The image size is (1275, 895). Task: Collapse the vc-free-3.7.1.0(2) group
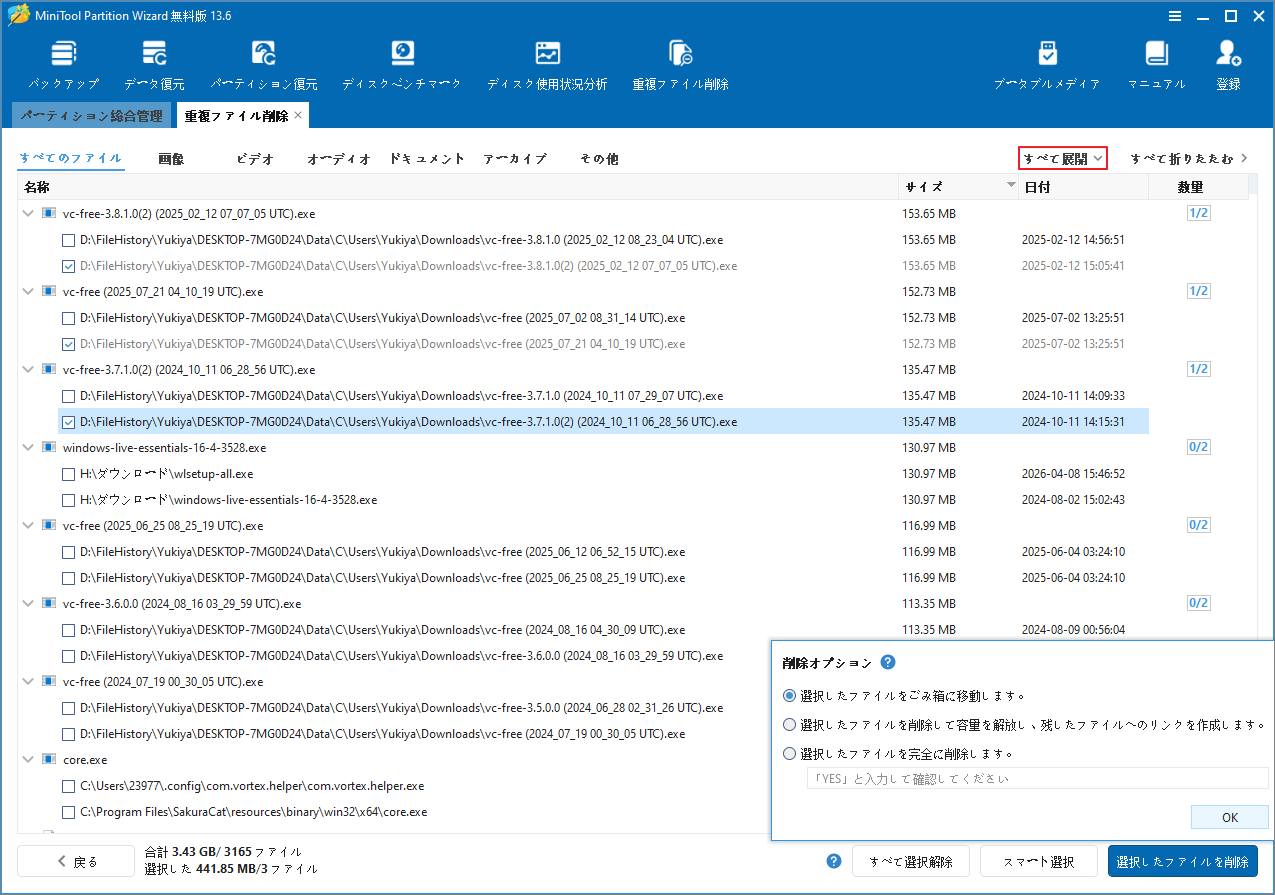(28, 369)
